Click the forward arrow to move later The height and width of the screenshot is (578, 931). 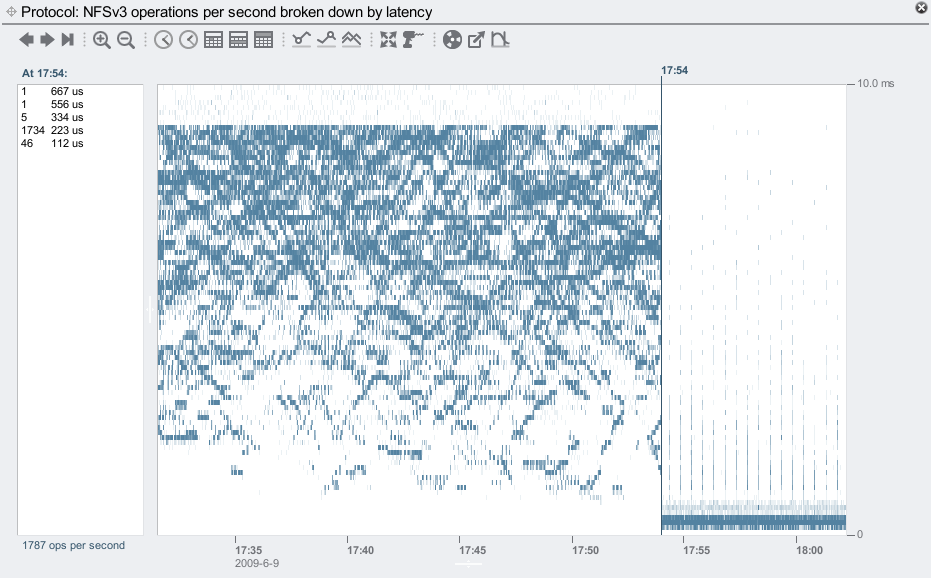46,40
